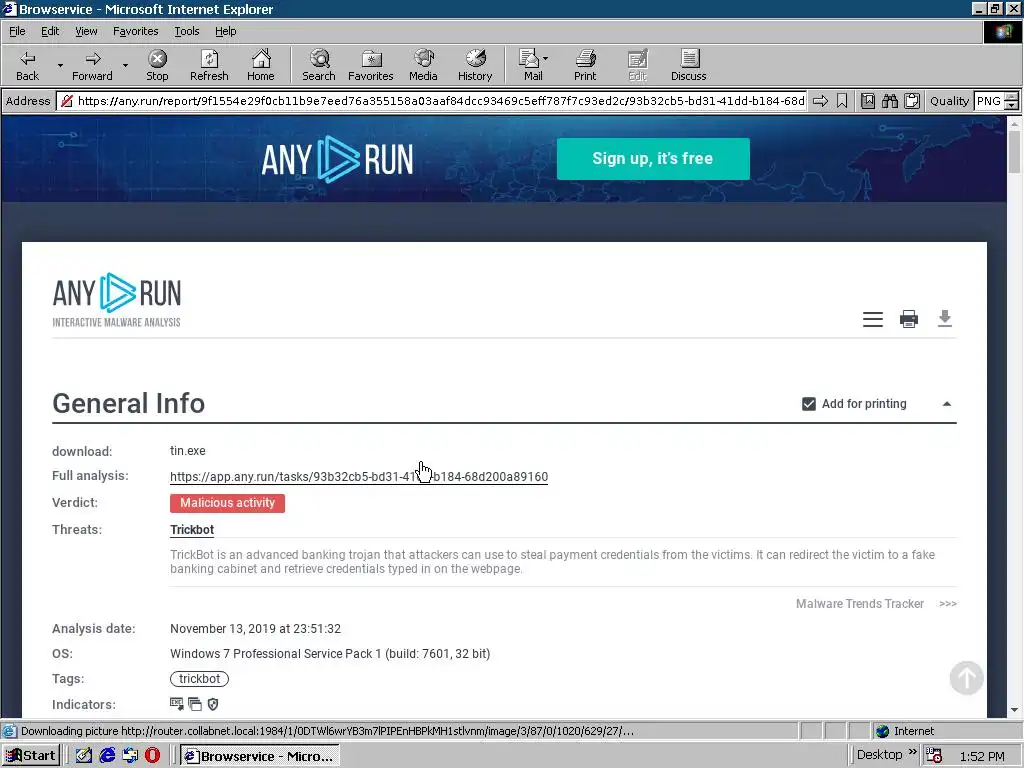
Task: Click the printer icon in the report header
Action: [908, 319]
